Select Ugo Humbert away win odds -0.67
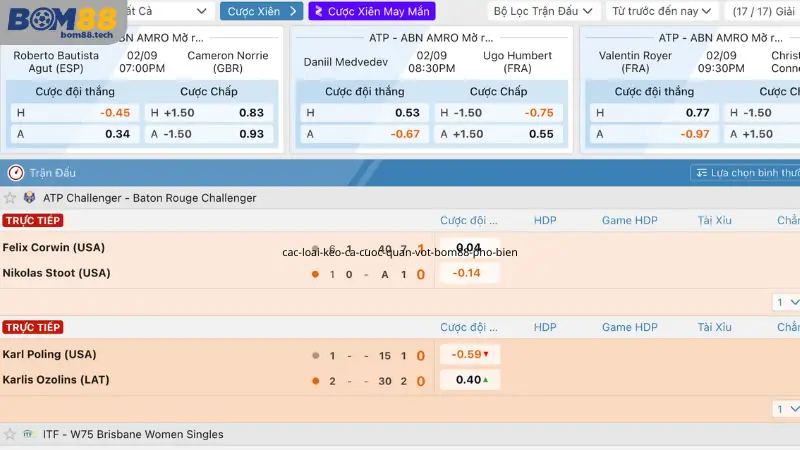The height and width of the screenshot is (450, 800). (x=365, y=134)
